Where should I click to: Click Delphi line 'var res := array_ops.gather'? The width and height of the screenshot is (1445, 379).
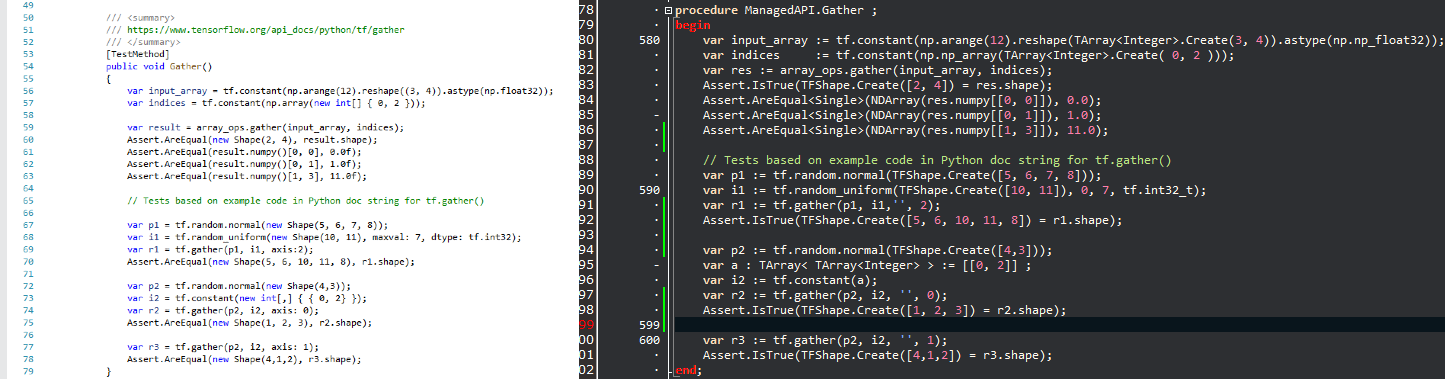(876, 70)
